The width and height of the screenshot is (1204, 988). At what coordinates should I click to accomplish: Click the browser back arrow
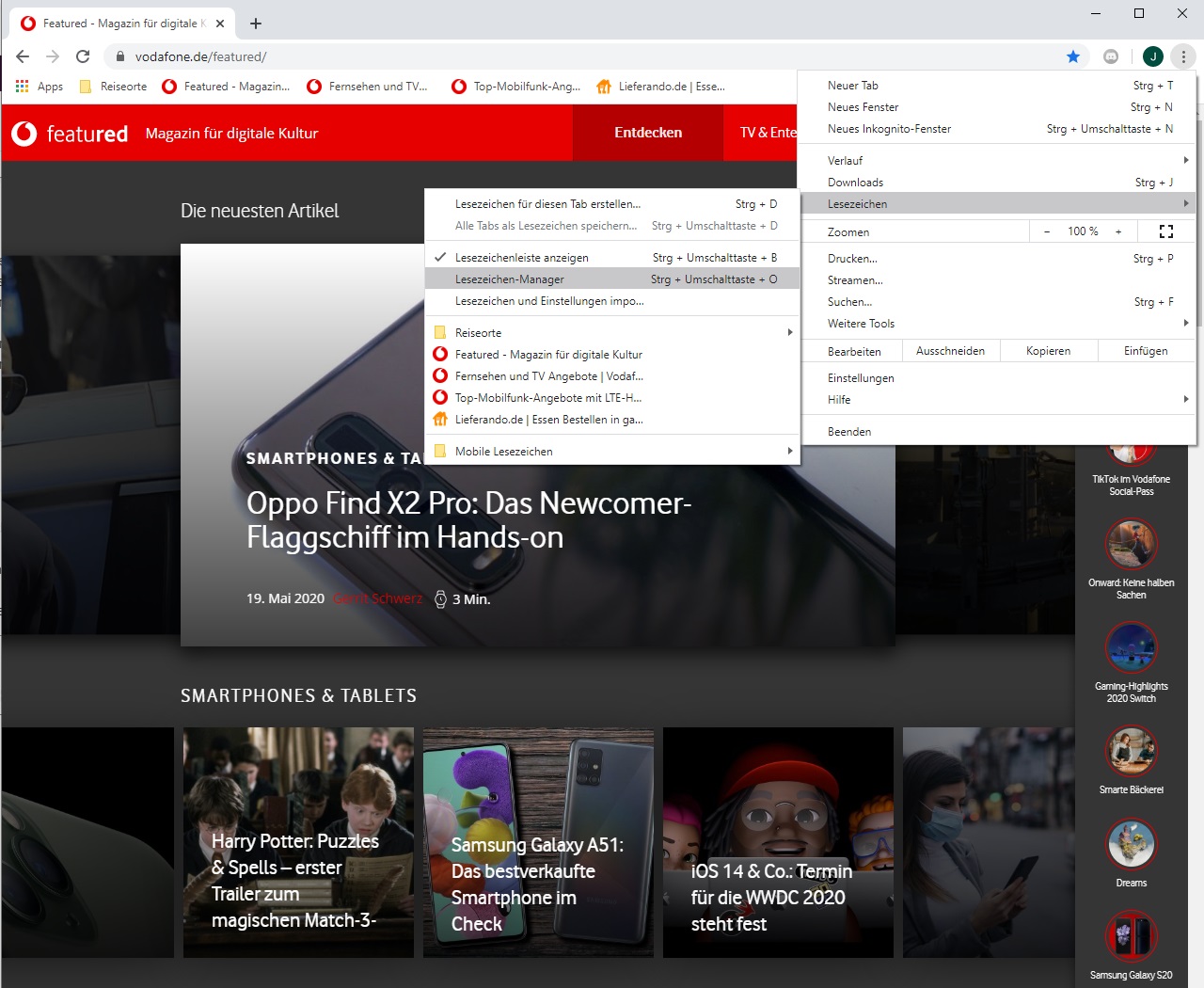click(x=23, y=56)
